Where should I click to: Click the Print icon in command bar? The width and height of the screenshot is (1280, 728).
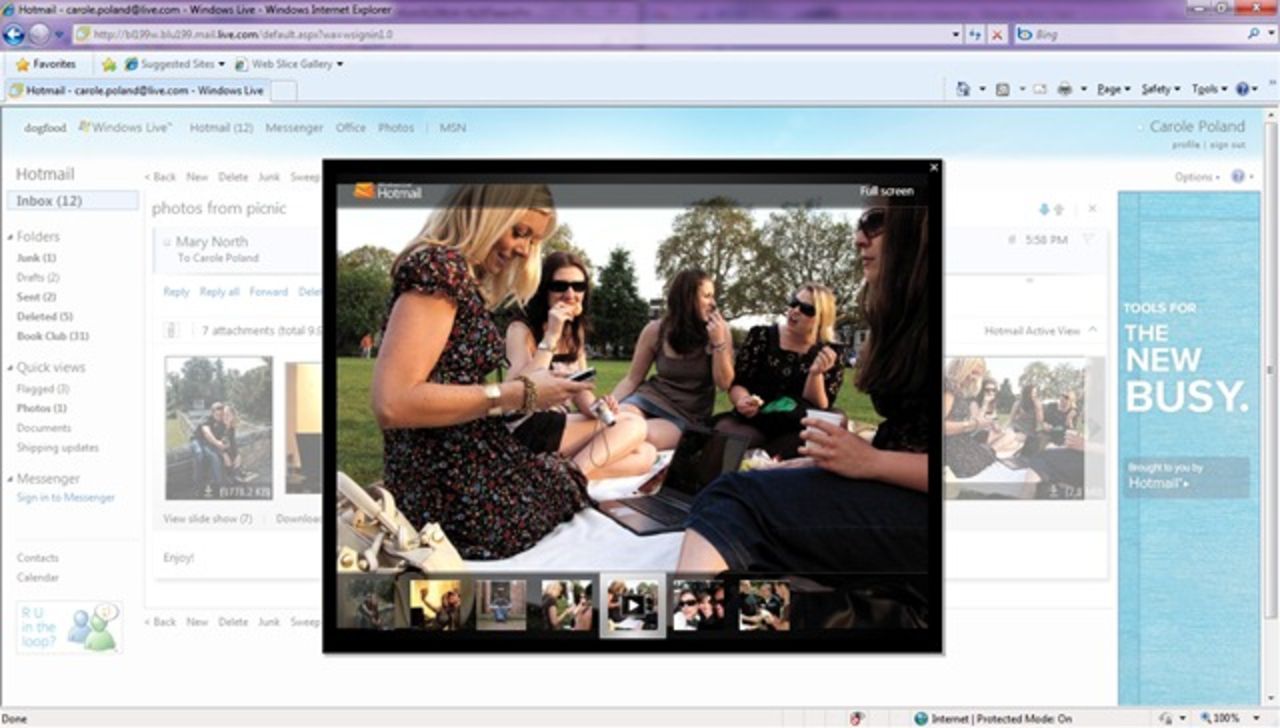(x=1064, y=89)
